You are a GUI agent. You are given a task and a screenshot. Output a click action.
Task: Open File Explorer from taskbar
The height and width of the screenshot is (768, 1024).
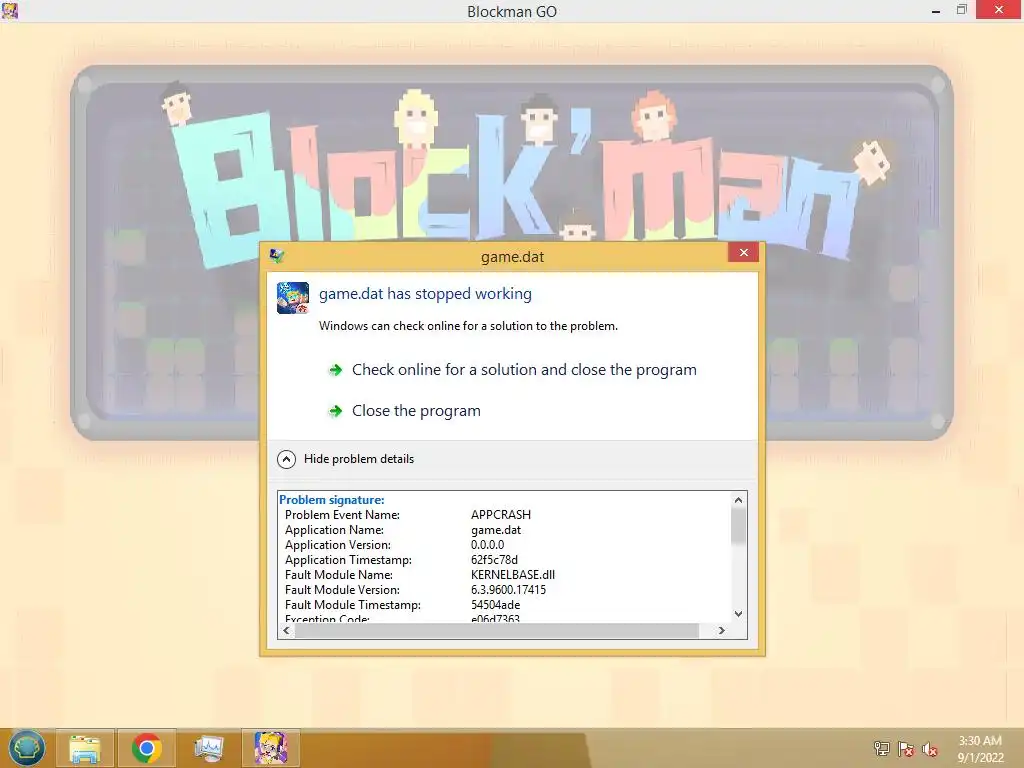tap(85, 748)
